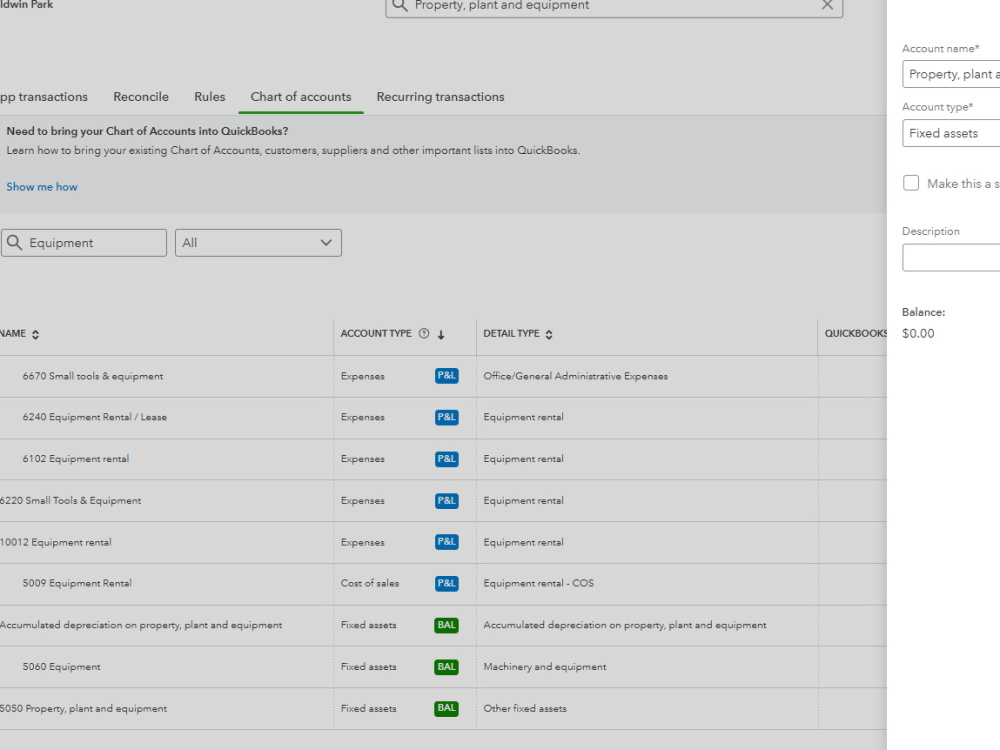Click P&L badge for 5009 Equipment Rental
Image resolution: width=1000 pixels, height=750 pixels.
pos(446,584)
